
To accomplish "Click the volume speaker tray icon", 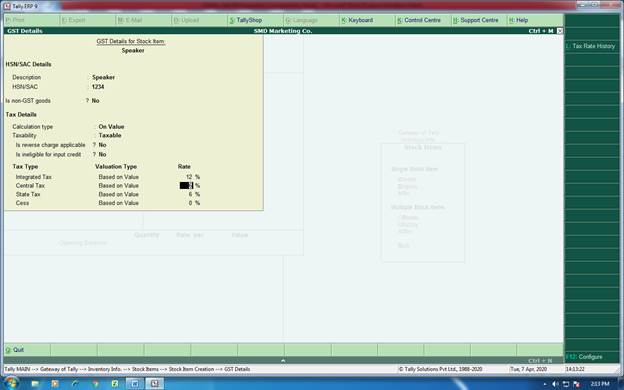I will click(556, 384).
